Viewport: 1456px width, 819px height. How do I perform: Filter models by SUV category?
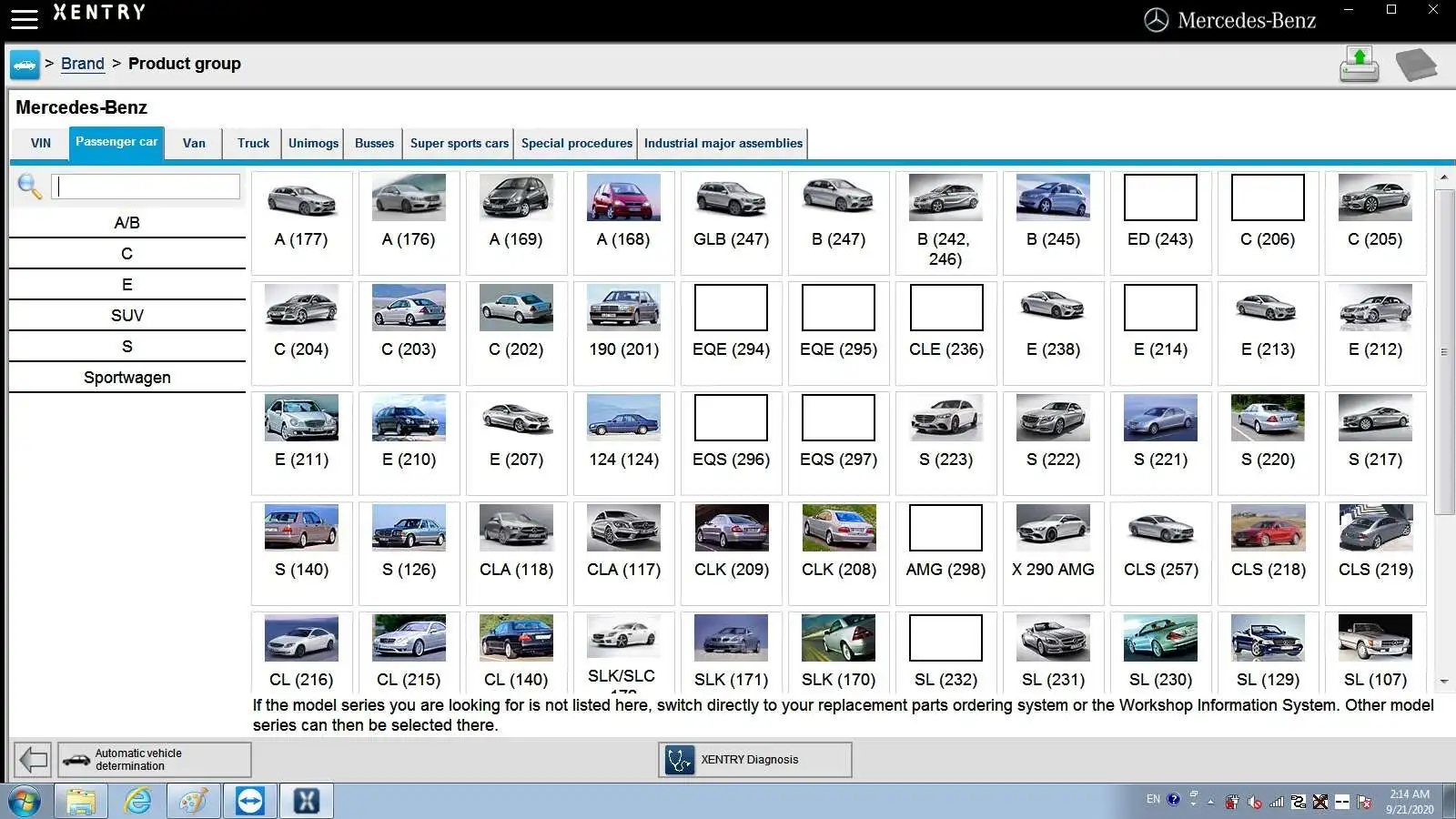tap(127, 316)
